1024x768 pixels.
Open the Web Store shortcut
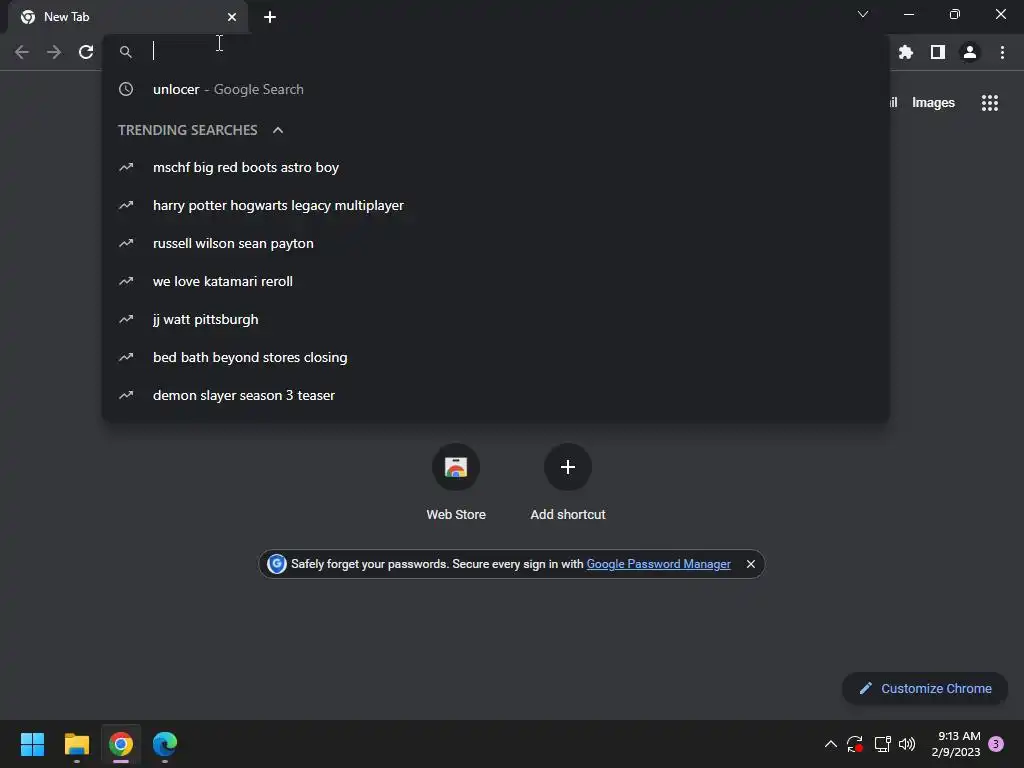coord(456,482)
